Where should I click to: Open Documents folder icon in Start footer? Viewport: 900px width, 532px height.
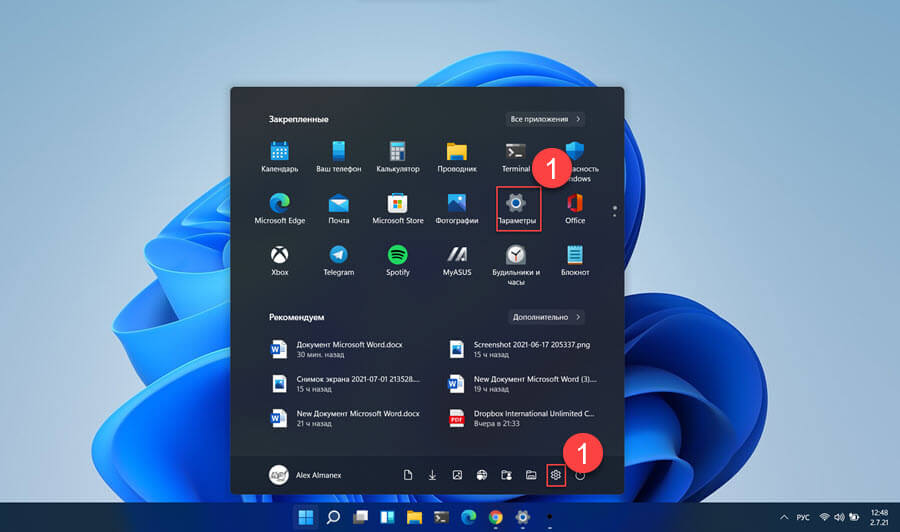[x=408, y=475]
